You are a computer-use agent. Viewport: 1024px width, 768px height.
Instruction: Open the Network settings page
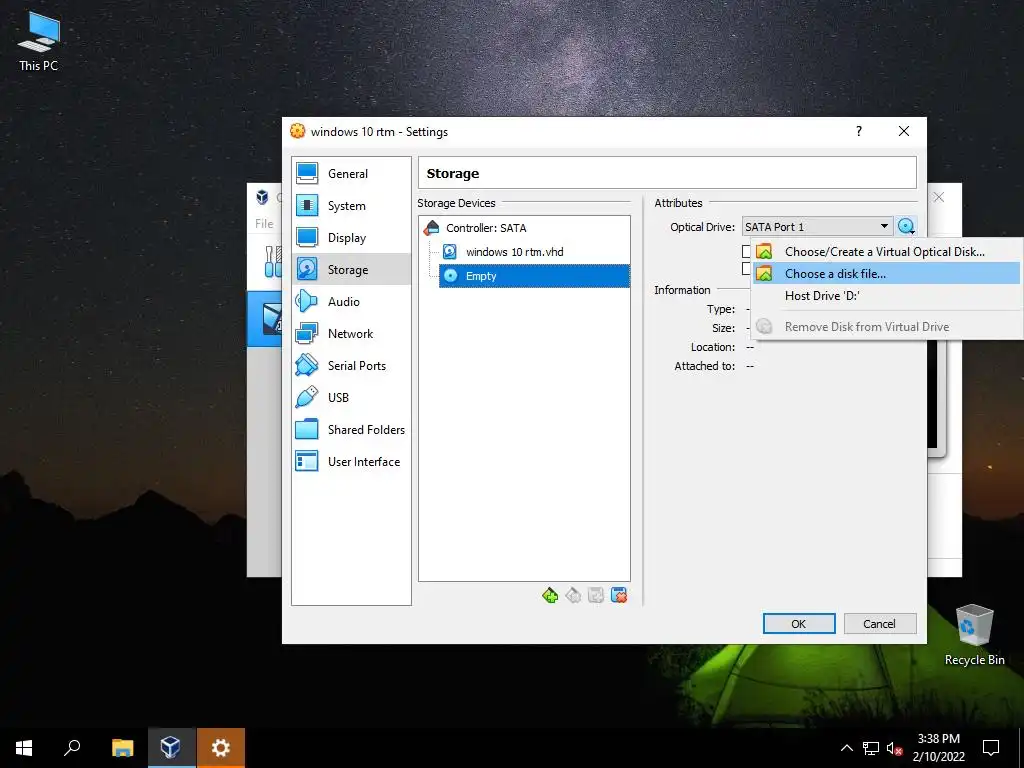point(351,333)
